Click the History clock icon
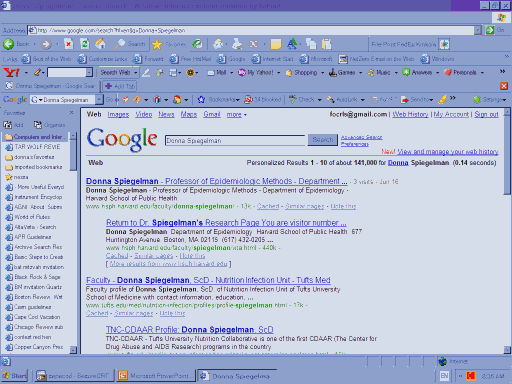 (x=198, y=44)
